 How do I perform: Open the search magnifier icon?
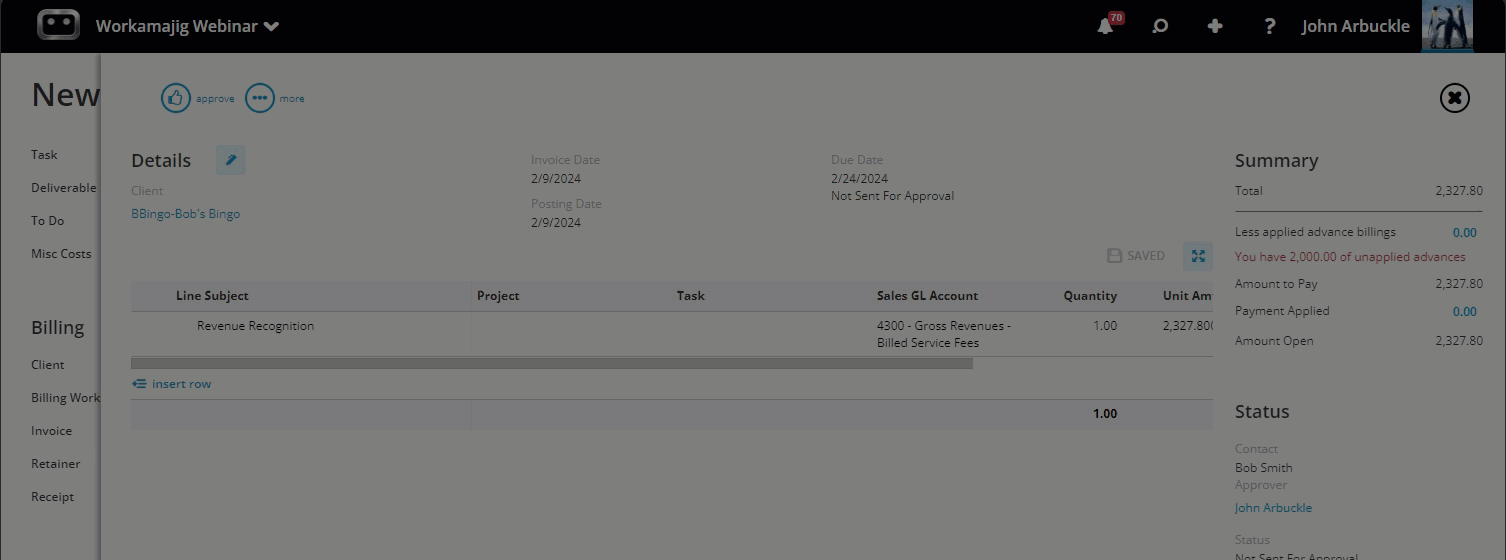1160,26
